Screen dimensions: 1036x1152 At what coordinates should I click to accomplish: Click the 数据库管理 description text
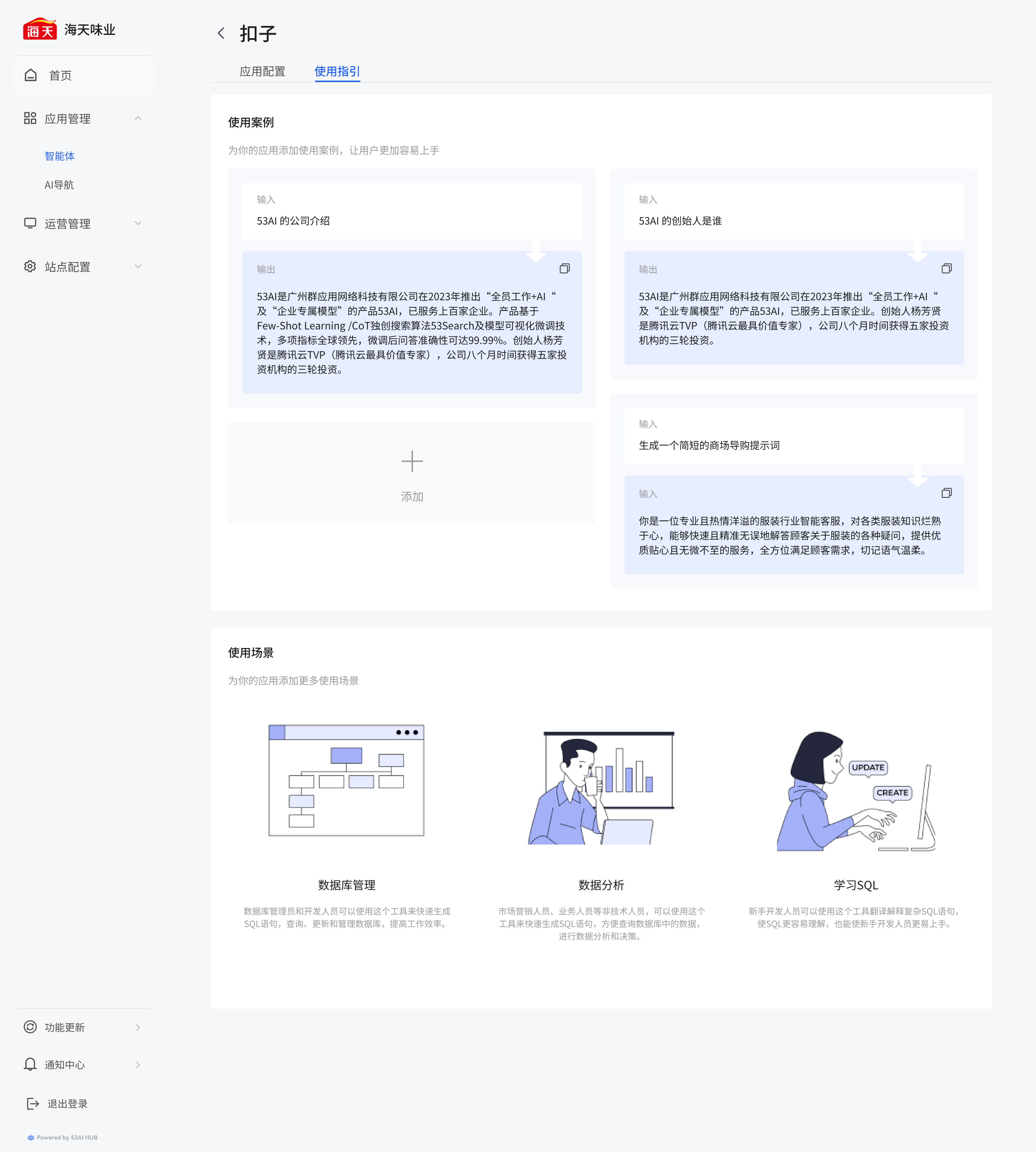coord(347,917)
